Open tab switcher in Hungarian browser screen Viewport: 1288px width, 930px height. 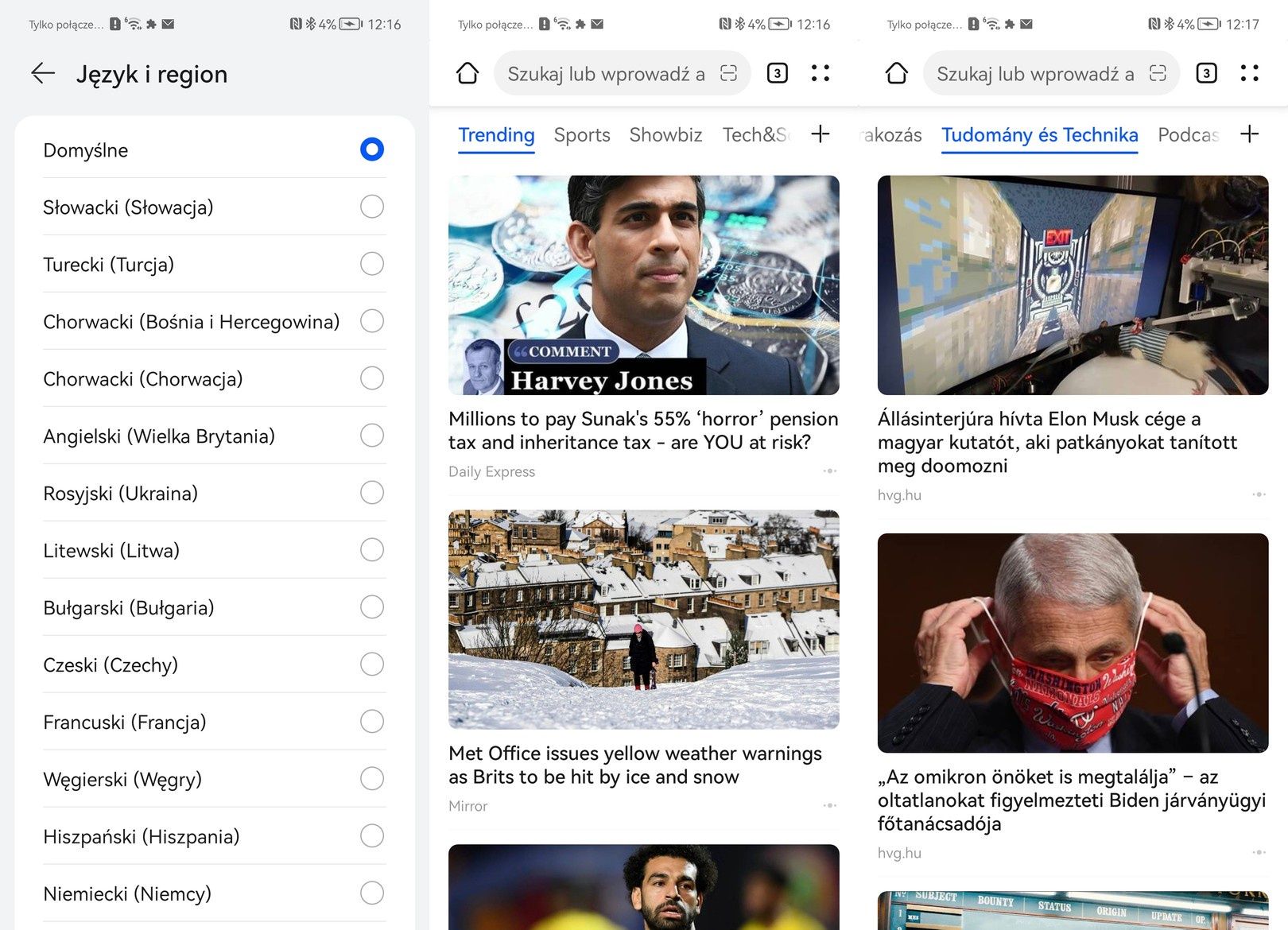click(x=1207, y=74)
